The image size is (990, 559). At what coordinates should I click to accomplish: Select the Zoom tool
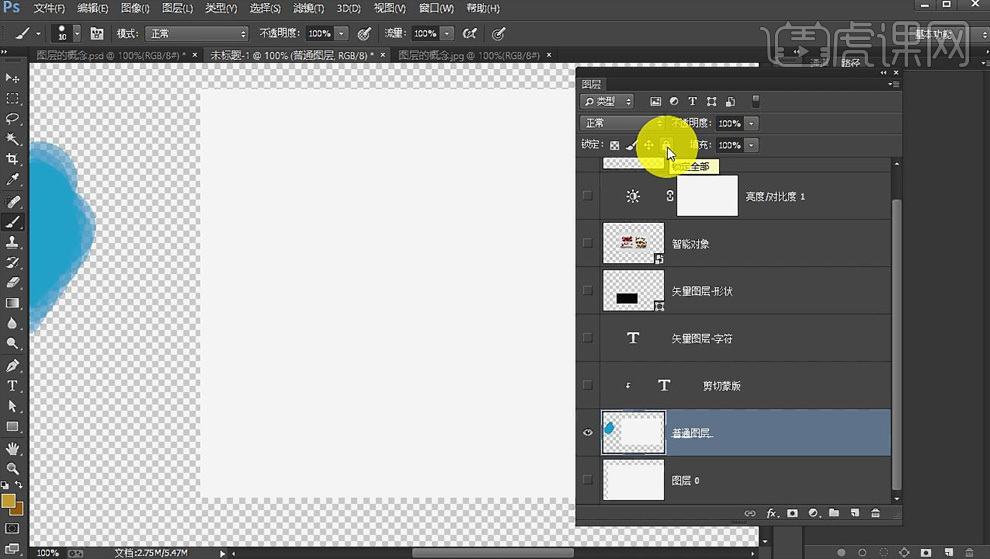pyautogui.click(x=12, y=469)
